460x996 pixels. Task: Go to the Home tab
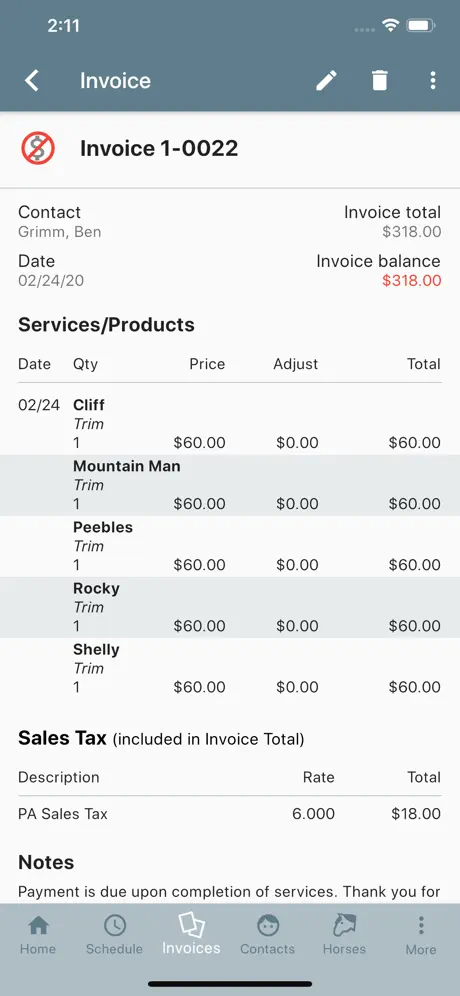(38, 935)
